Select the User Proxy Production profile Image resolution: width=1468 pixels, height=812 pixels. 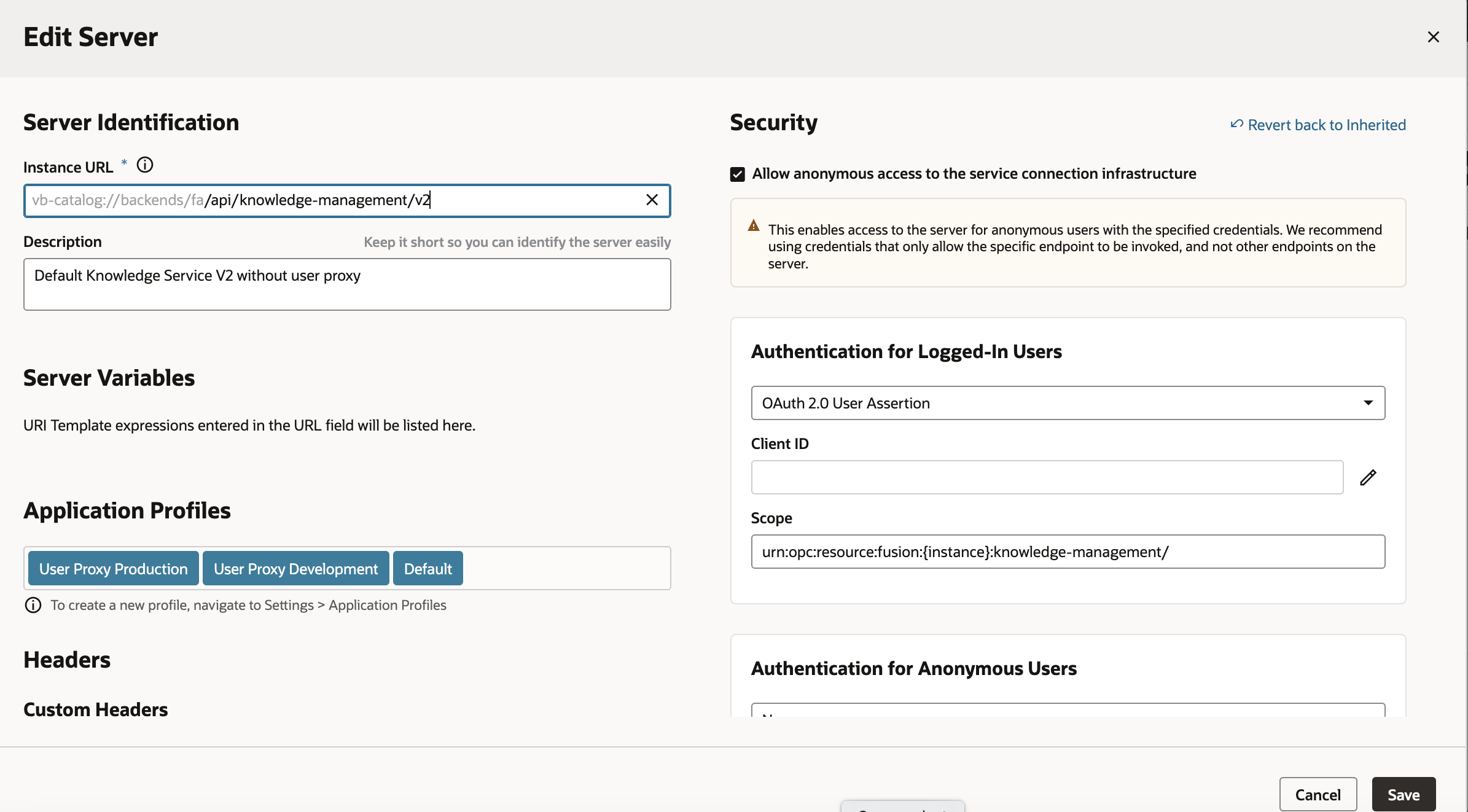pyautogui.click(x=114, y=569)
